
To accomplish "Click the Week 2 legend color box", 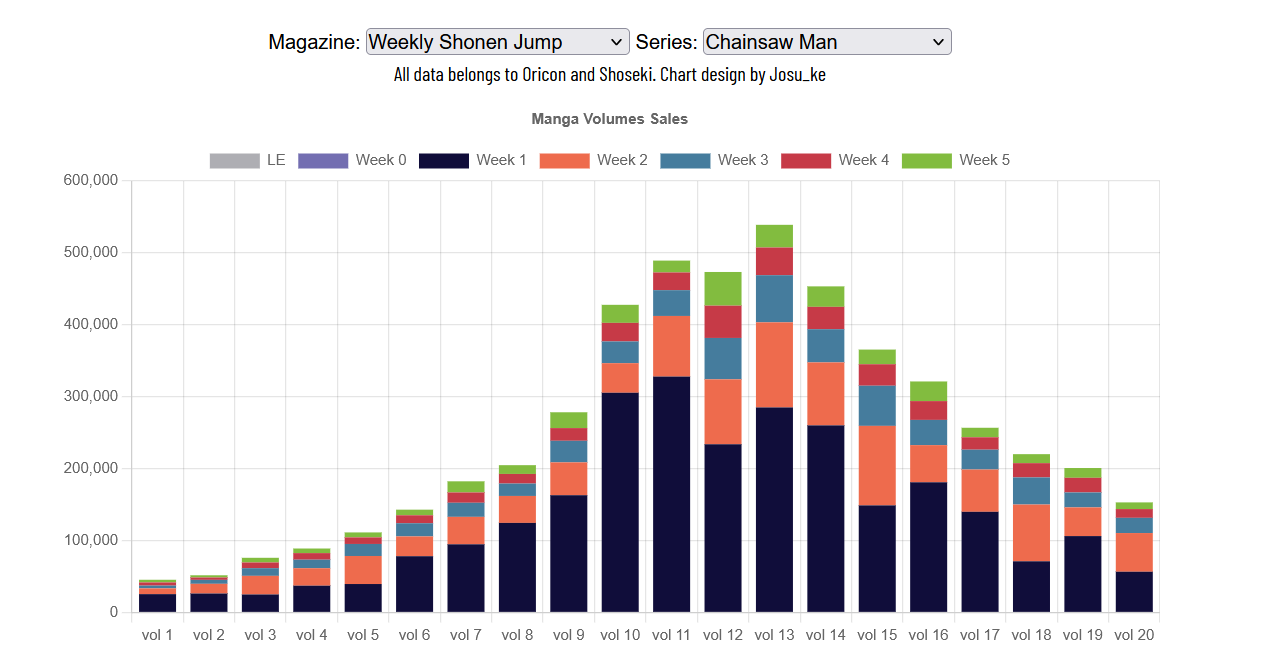I will tap(564, 160).
